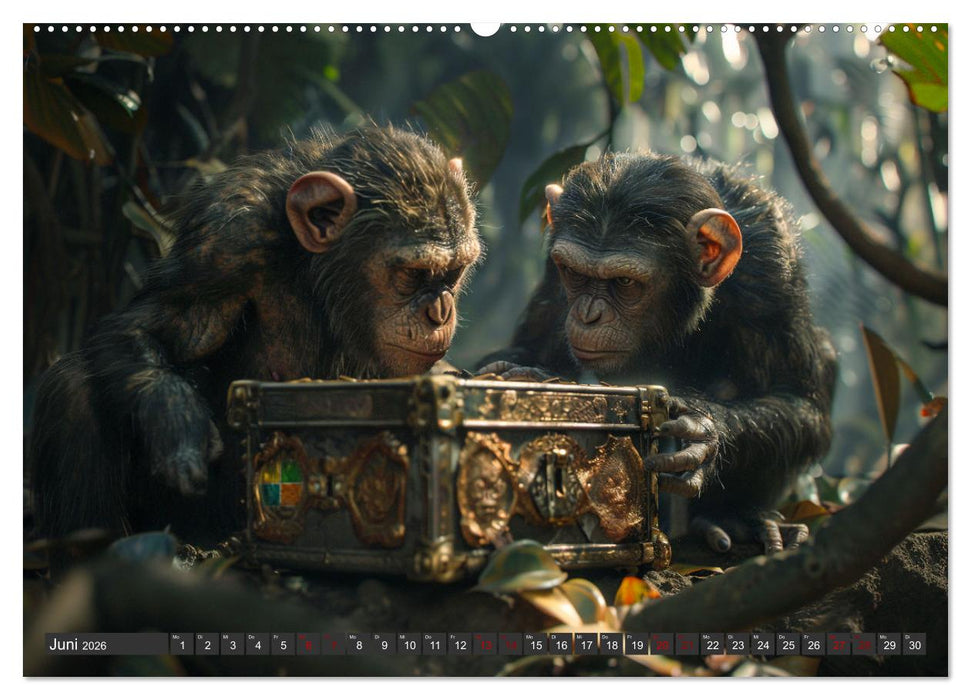This screenshot has width=971, height=700.
Task: Select day 15 on the calendar
Action: coord(535,645)
